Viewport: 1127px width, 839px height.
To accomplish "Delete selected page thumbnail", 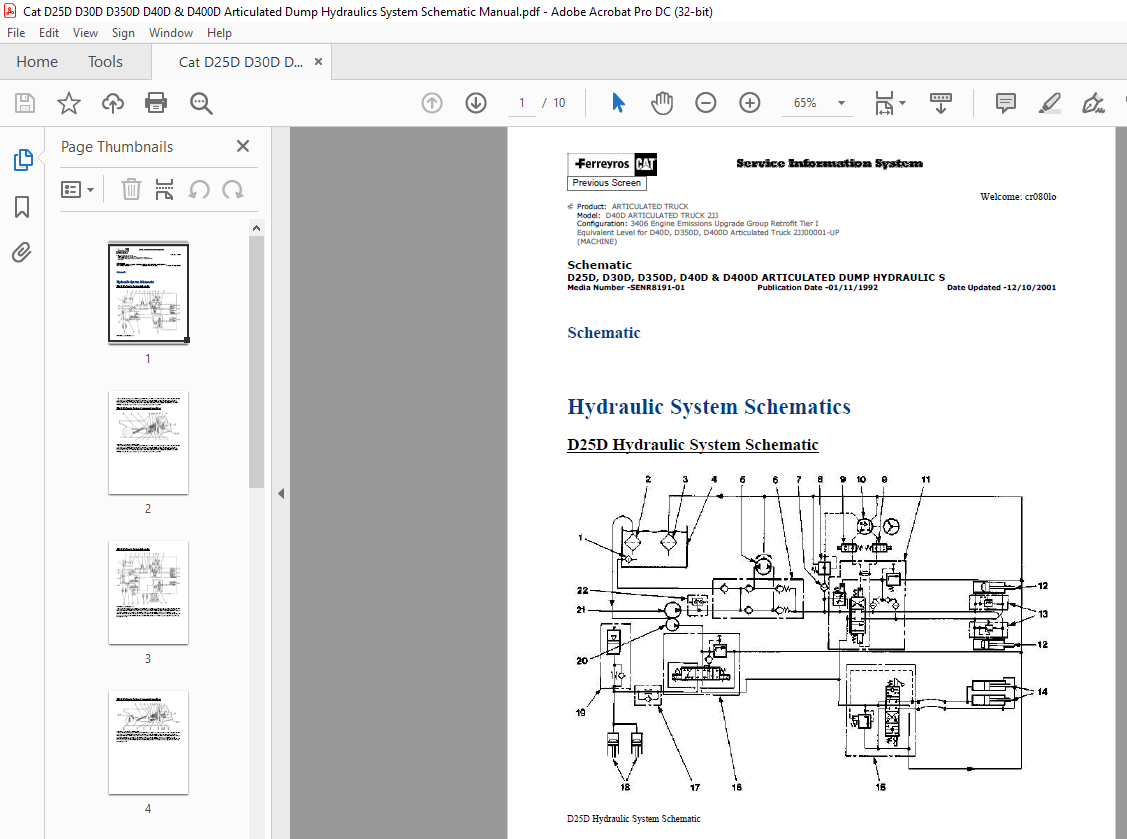I will pos(131,190).
